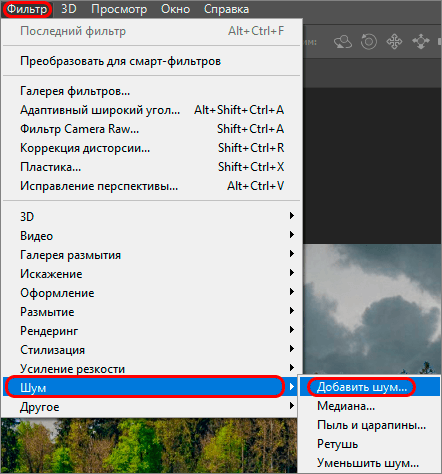Viewport: 442px width, 474px height.
Task: Click the 3D pan camera icon
Action: [x=394, y=42]
